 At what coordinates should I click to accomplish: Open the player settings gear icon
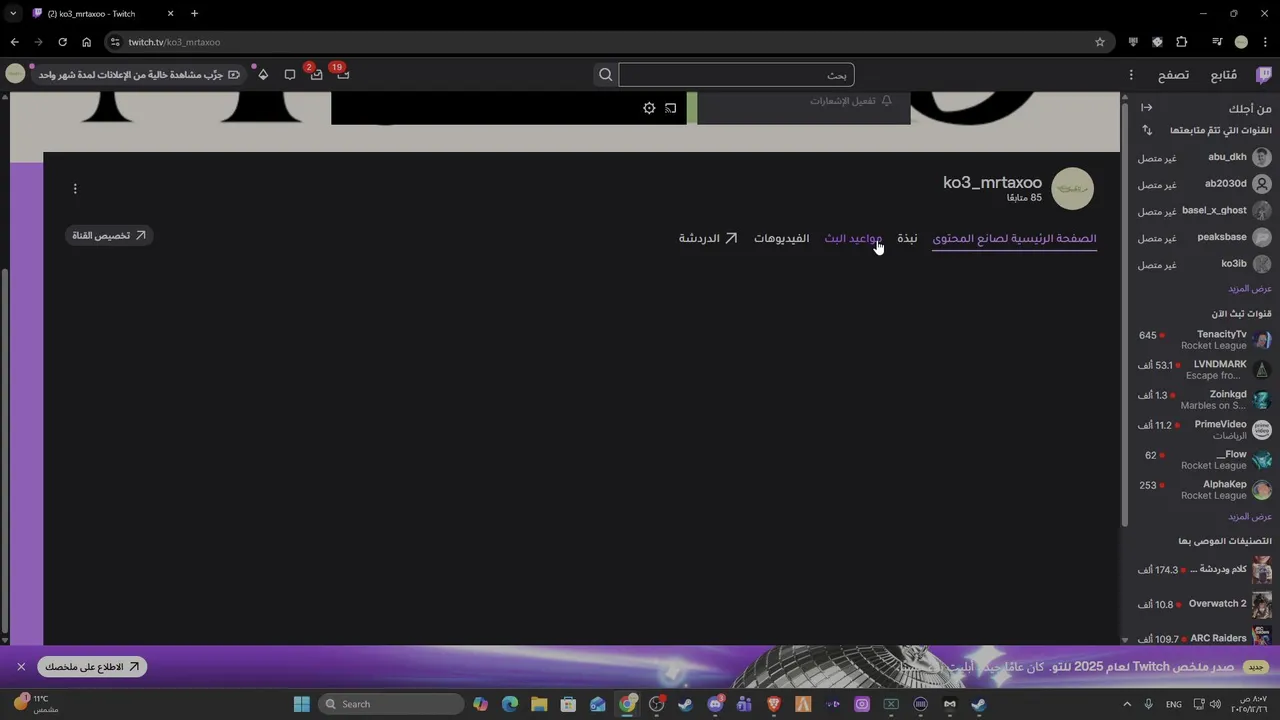(x=649, y=108)
